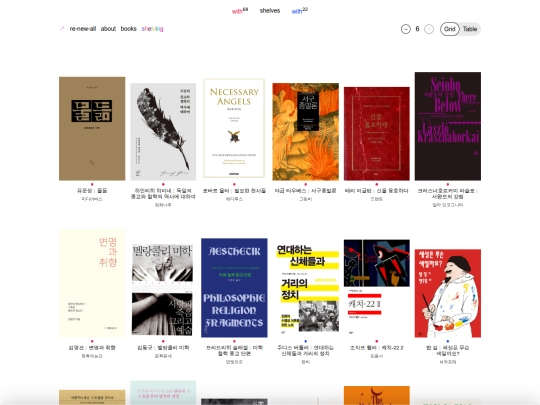
Task: Click the 테리 이글턴 : 신을 옹호하다 title
Action: pos(377,190)
